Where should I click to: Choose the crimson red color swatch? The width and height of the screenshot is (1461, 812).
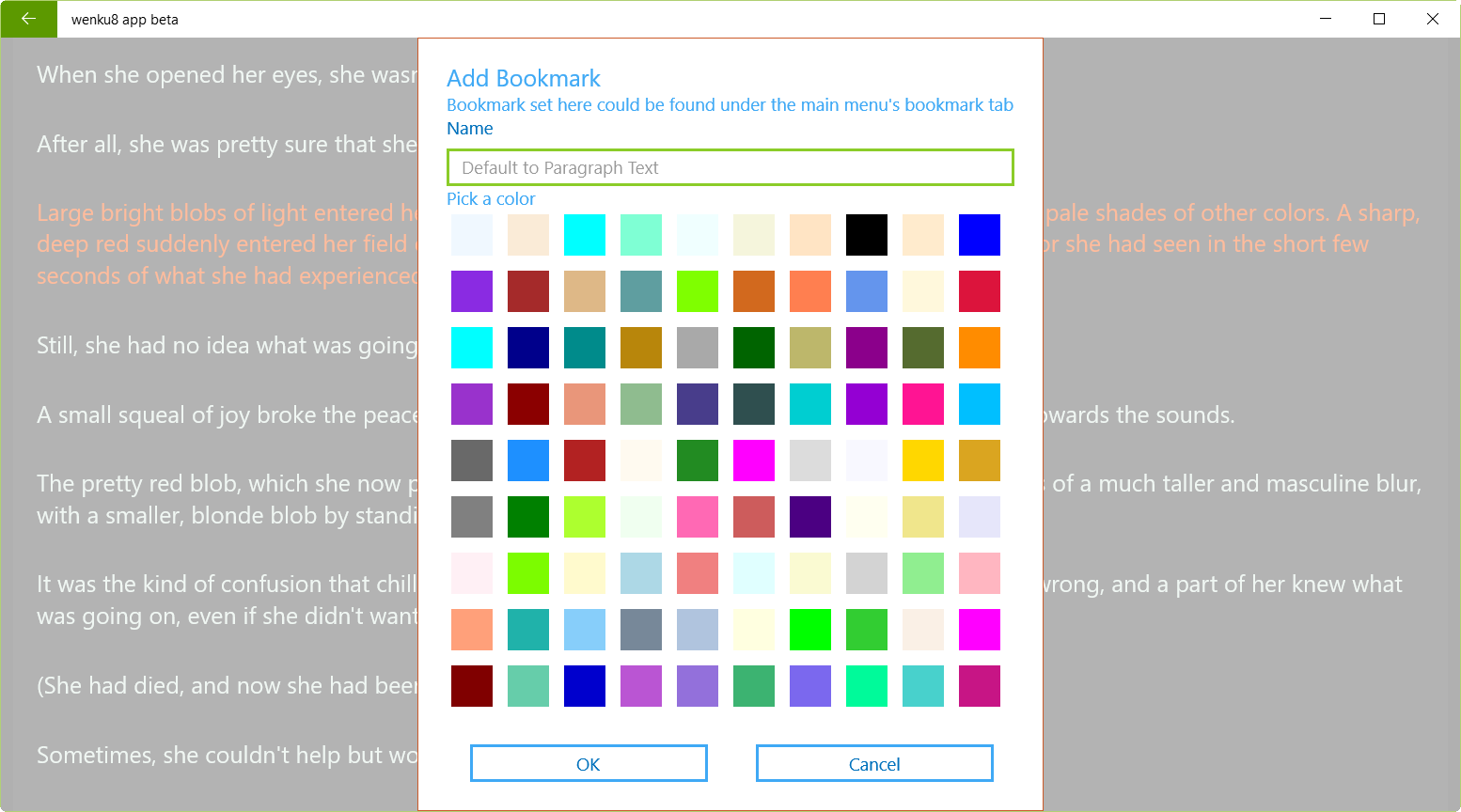979,291
